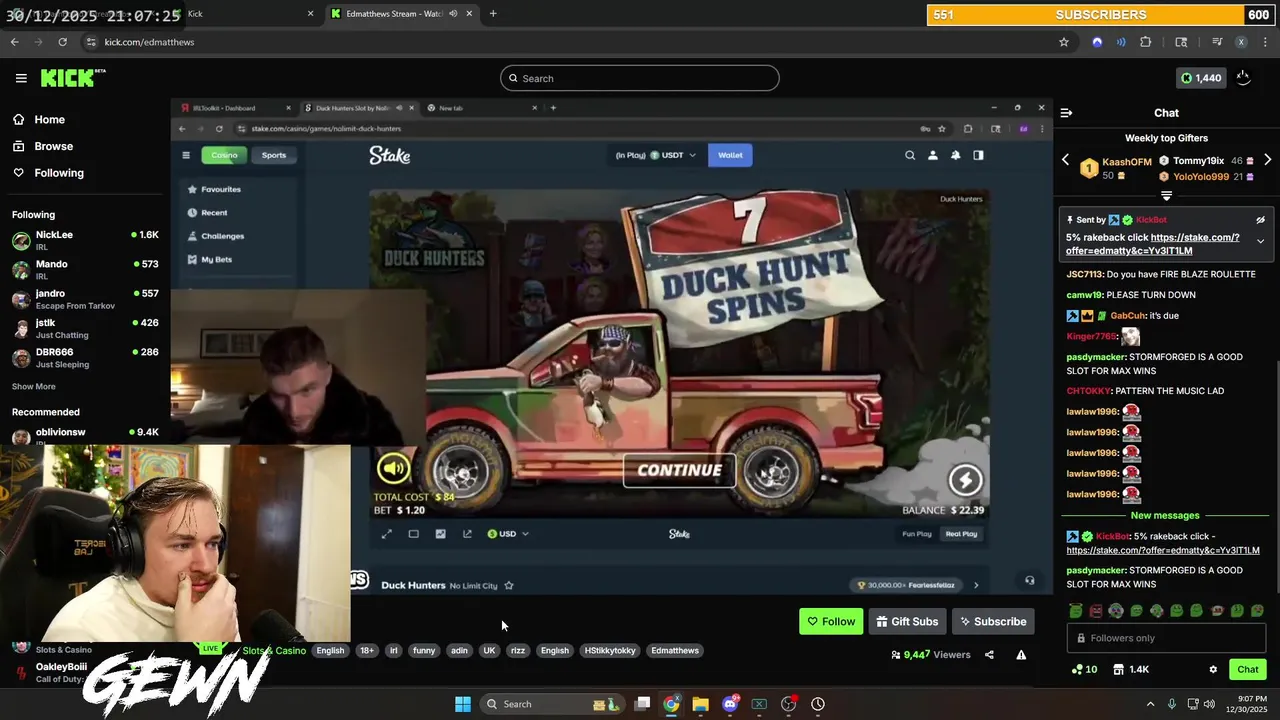Click the Windows taskbar search box
Screen dimensions: 1280x720
(551, 704)
